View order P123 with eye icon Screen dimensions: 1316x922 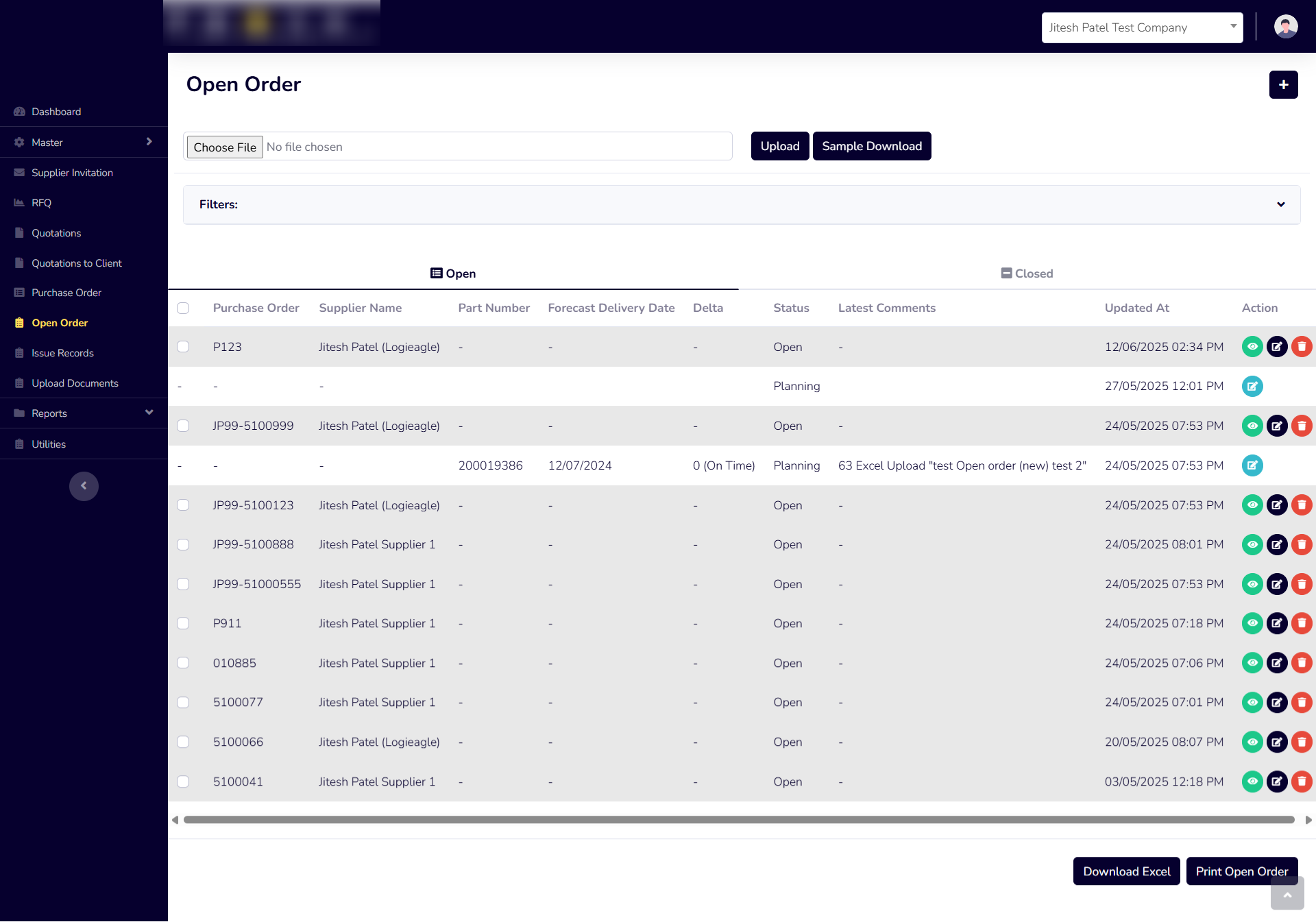point(1252,347)
